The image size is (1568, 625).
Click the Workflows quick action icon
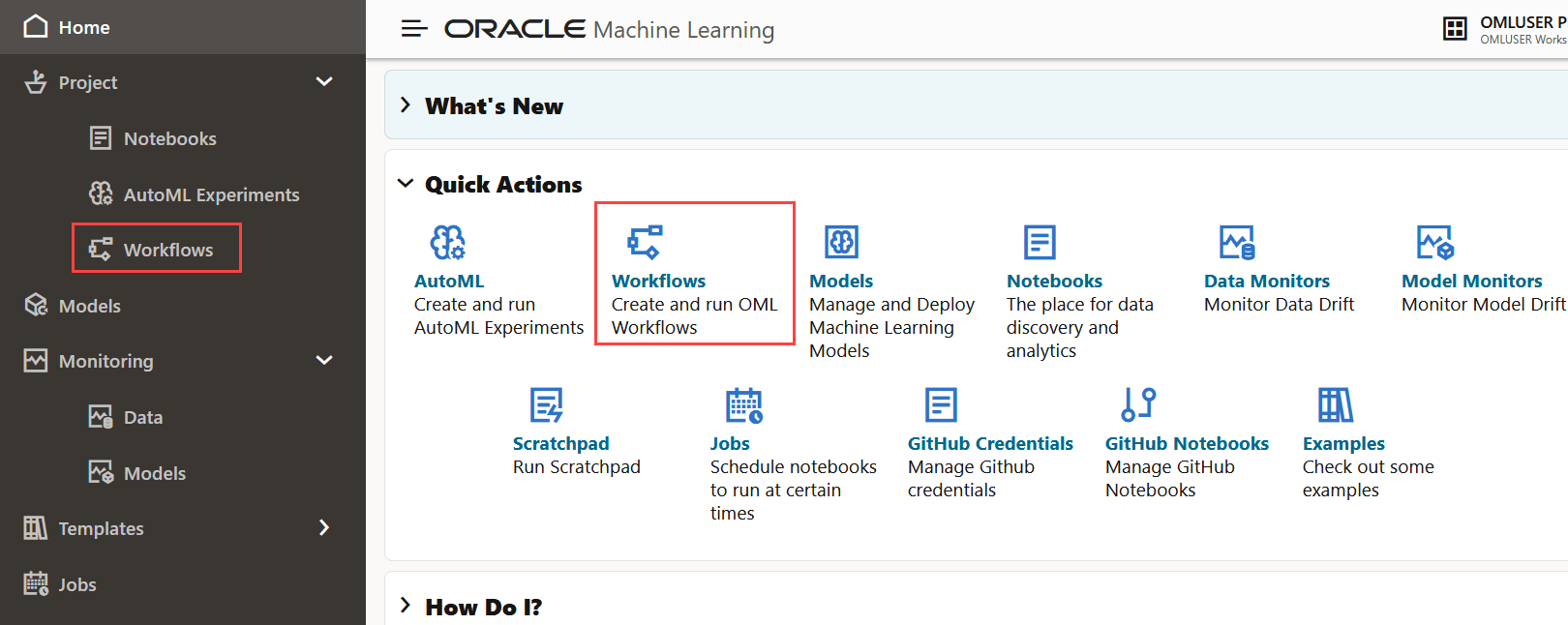645,242
